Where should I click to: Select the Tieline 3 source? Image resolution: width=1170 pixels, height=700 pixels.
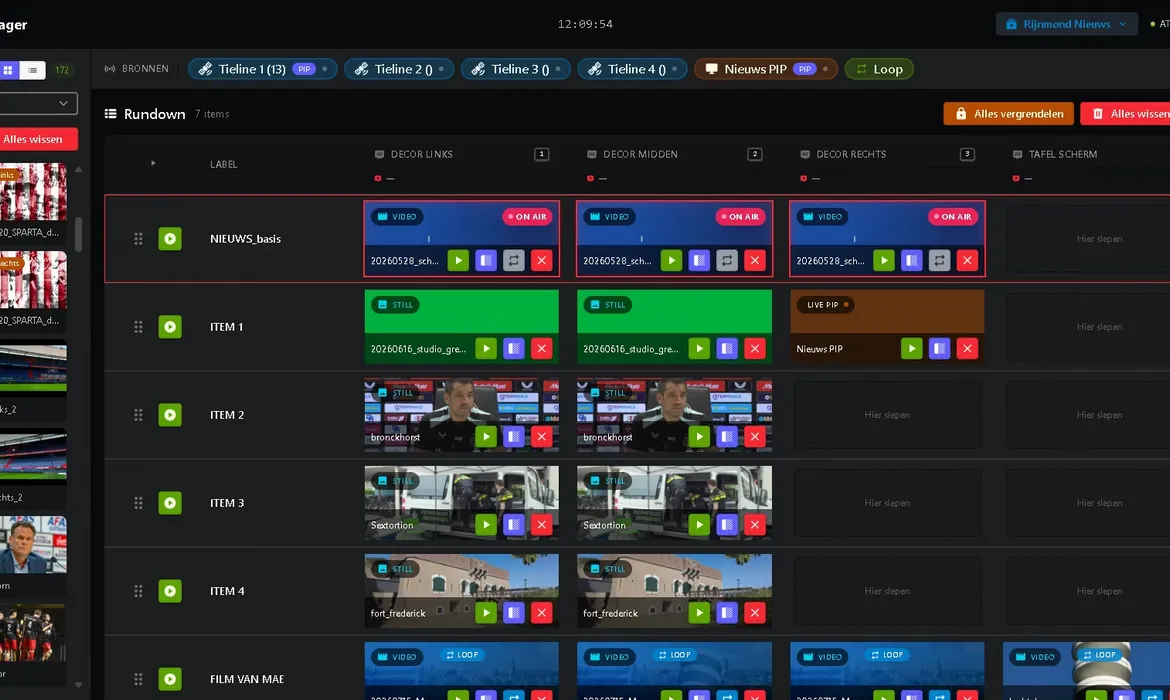coord(516,69)
